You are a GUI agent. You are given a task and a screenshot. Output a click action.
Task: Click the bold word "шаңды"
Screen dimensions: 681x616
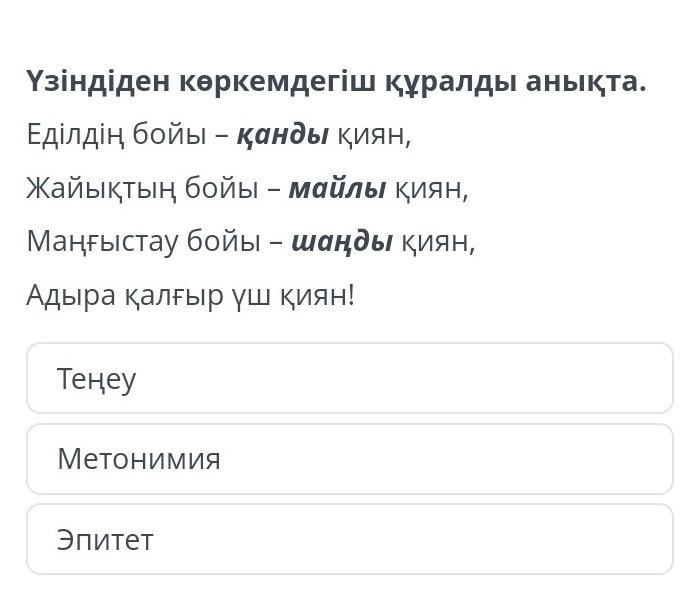coord(341,242)
